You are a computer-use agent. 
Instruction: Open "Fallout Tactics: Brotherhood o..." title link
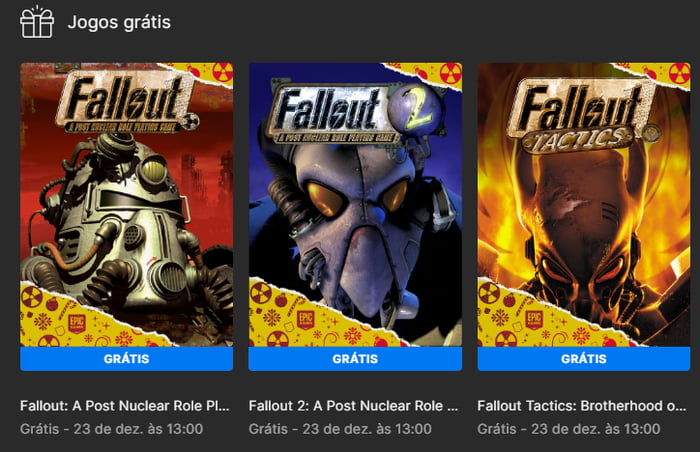581,406
